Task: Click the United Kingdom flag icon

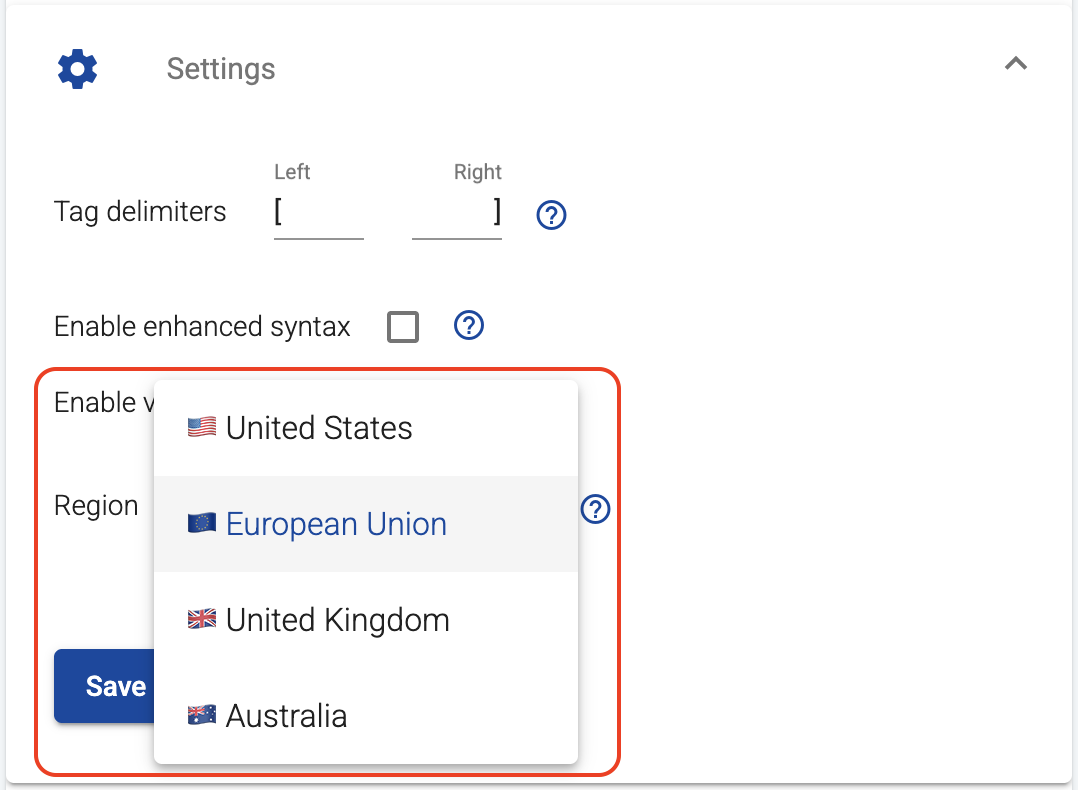Action: pos(200,618)
